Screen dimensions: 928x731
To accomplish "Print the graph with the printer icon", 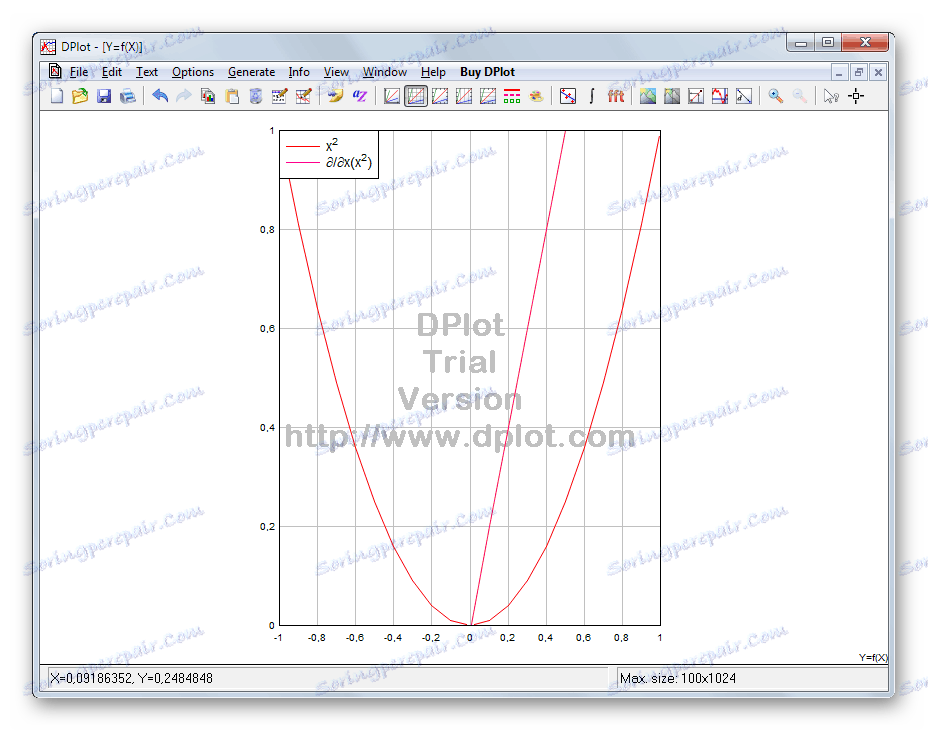I will (128, 96).
